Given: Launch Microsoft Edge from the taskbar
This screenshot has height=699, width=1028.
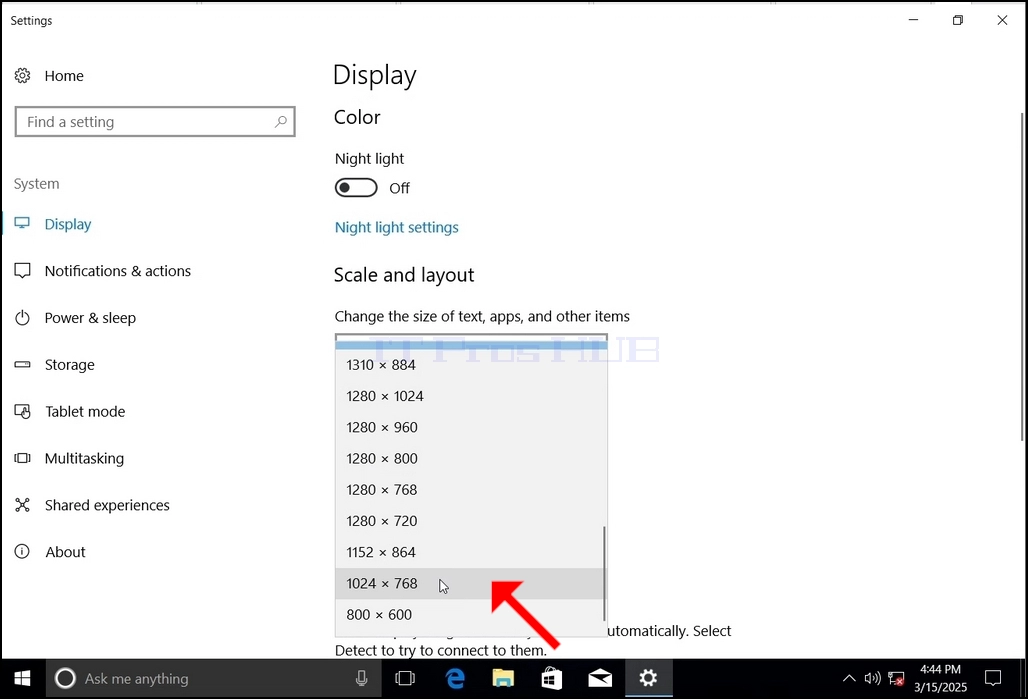Looking at the screenshot, I should coord(455,679).
